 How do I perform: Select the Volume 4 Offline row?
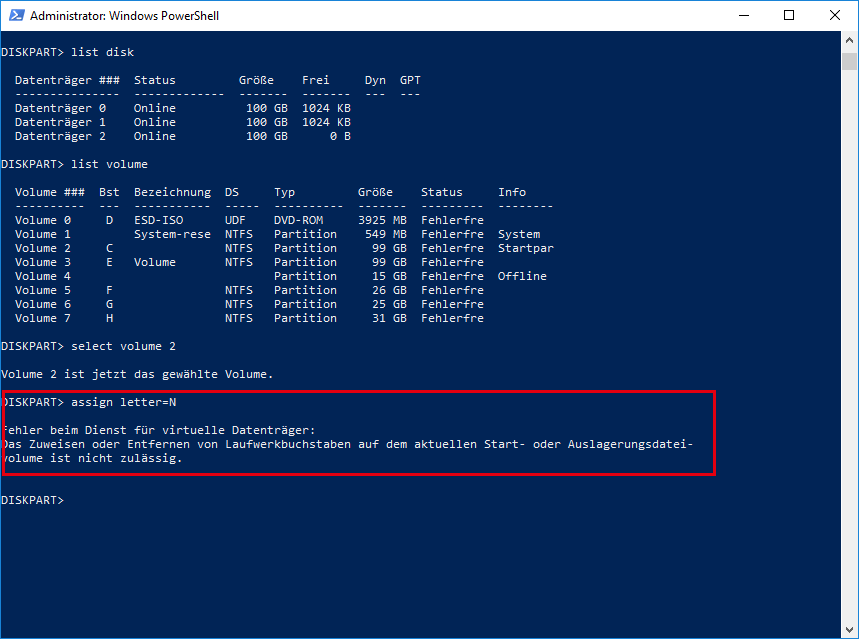coord(280,276)
